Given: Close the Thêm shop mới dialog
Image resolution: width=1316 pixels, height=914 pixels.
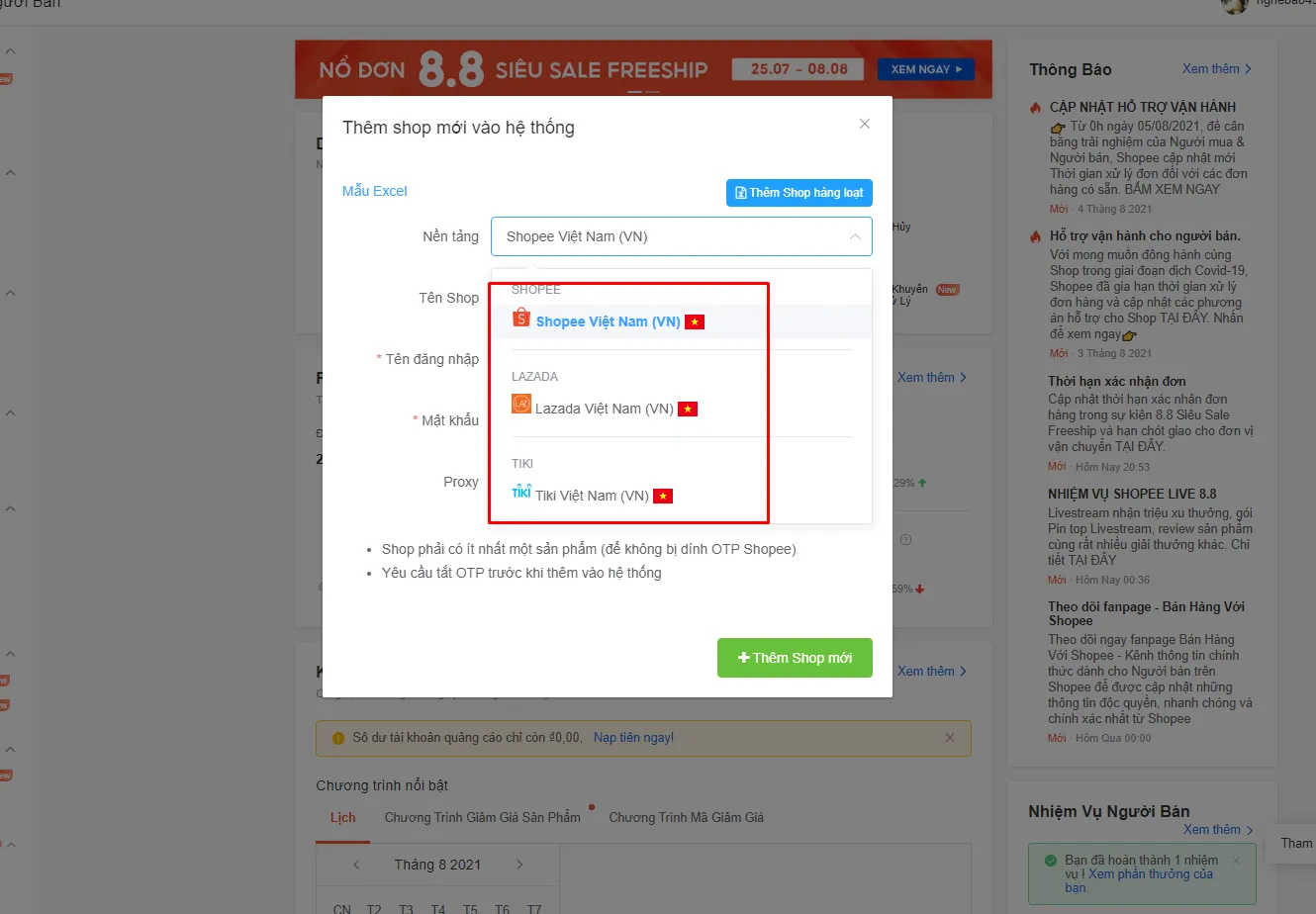Looking at the screenshot, I should coord(865,124).
